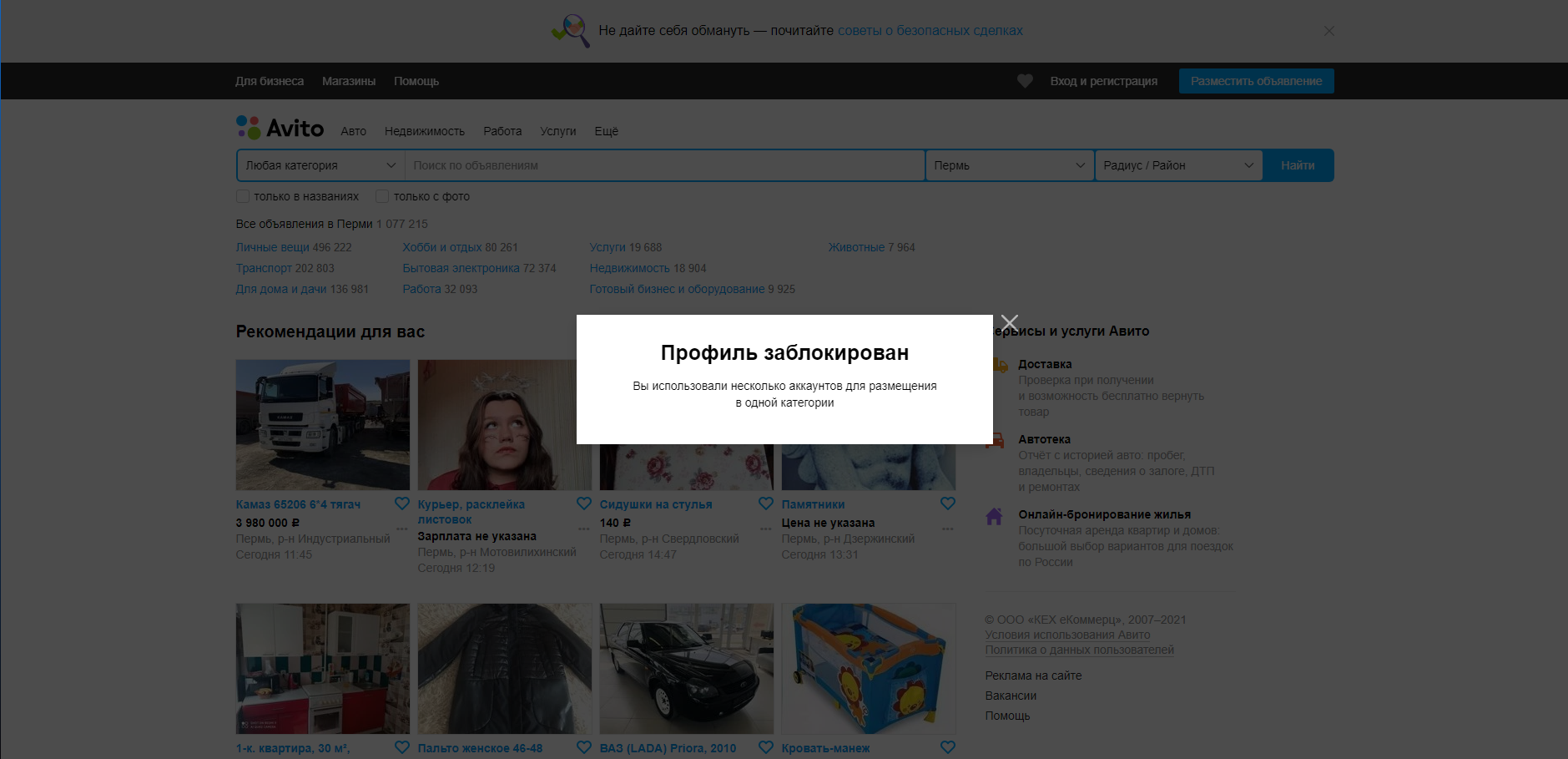Open Помощь link in the footer sidebar
Viewport: 1568px width, 759px height.
(1007, 716)
